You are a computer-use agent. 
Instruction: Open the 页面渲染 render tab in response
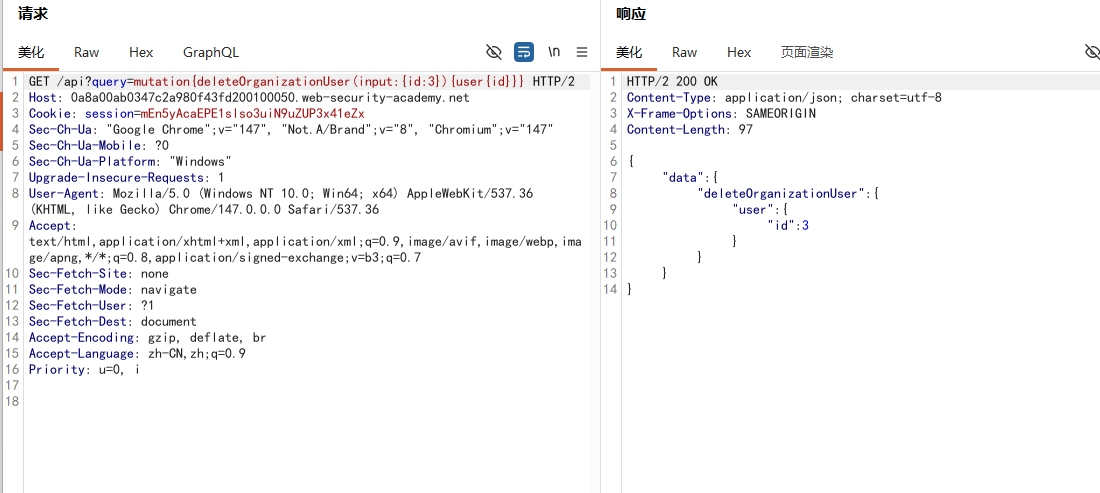pyautogui.click(x=807, y=53)
